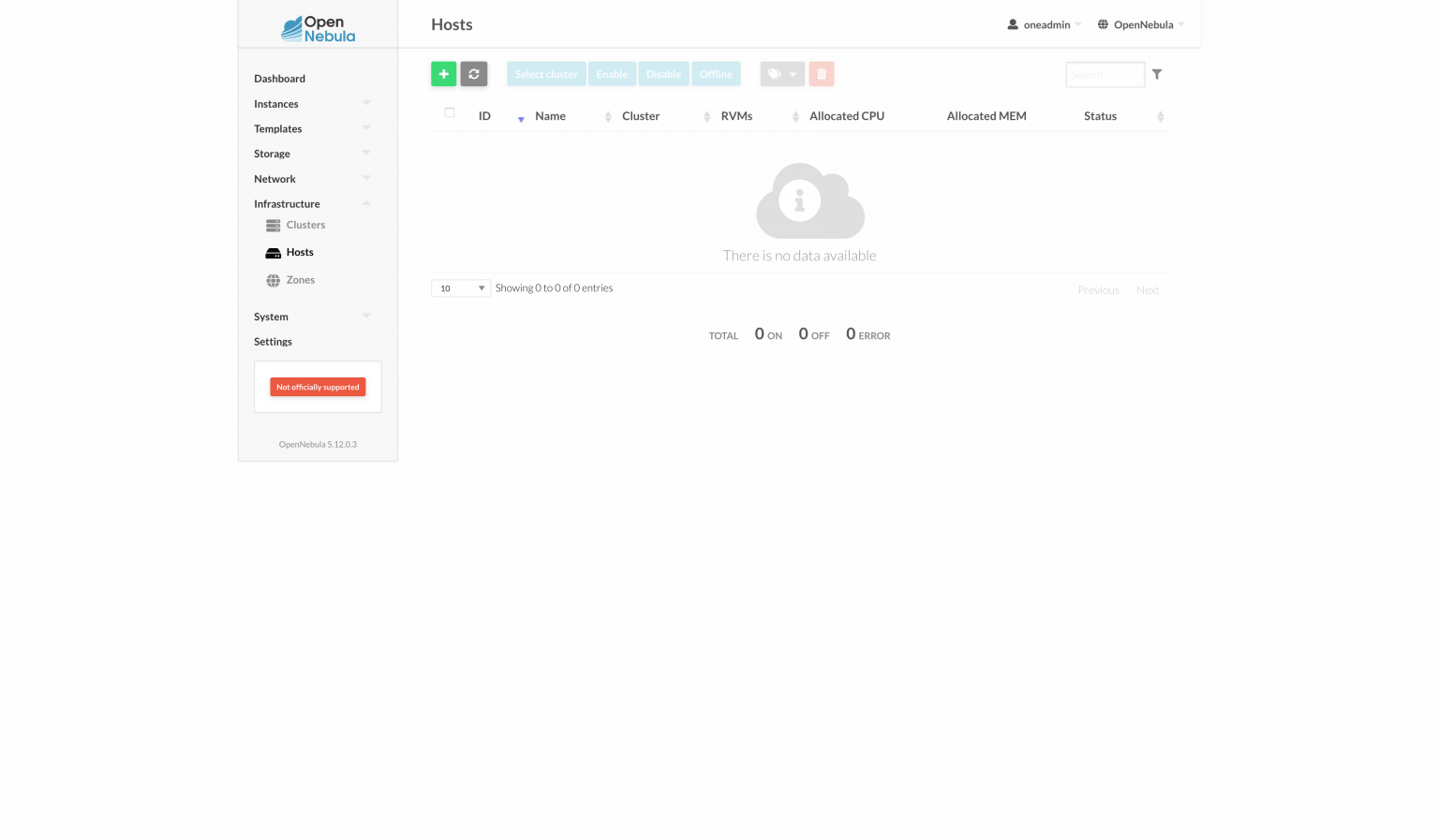
Task: Click the user account icon next to oneadmin
Action: (x=1011, y=24)
